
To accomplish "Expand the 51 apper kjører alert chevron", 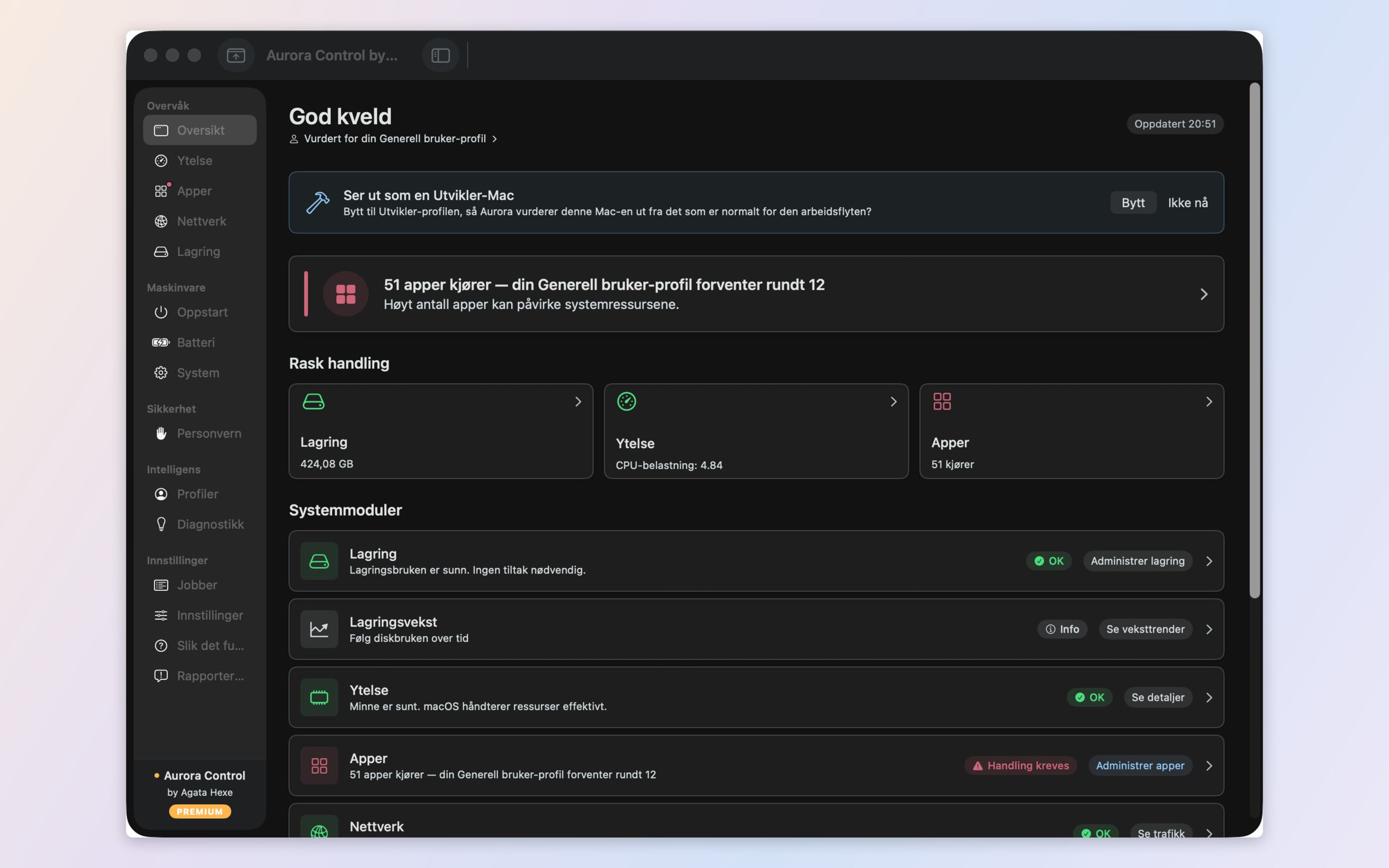I will point(1203,294).
